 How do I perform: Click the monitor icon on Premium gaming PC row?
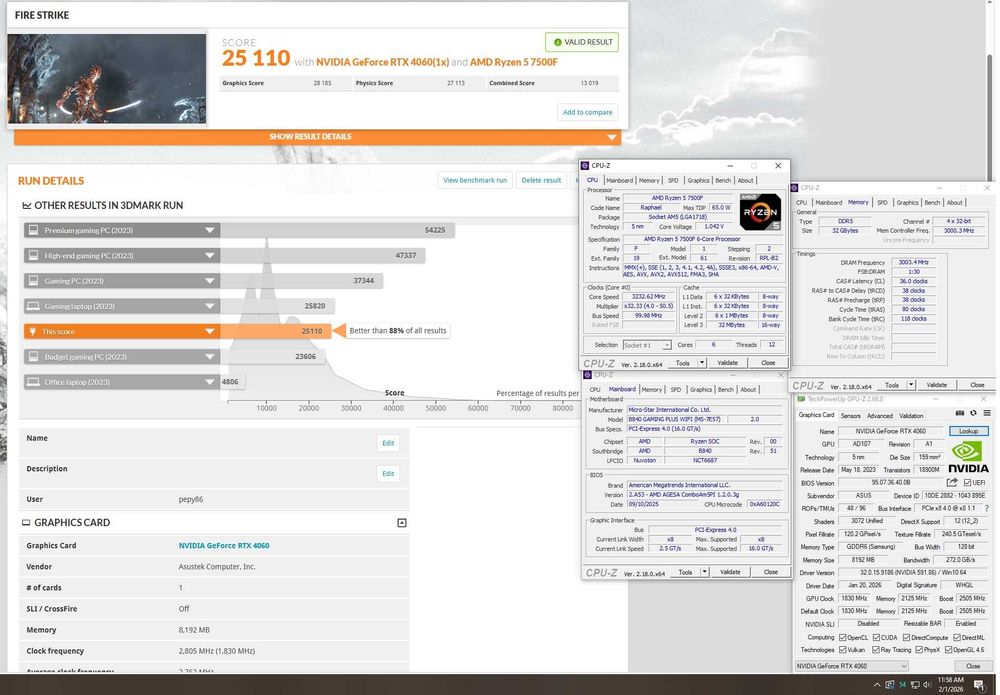coord(33,230)
